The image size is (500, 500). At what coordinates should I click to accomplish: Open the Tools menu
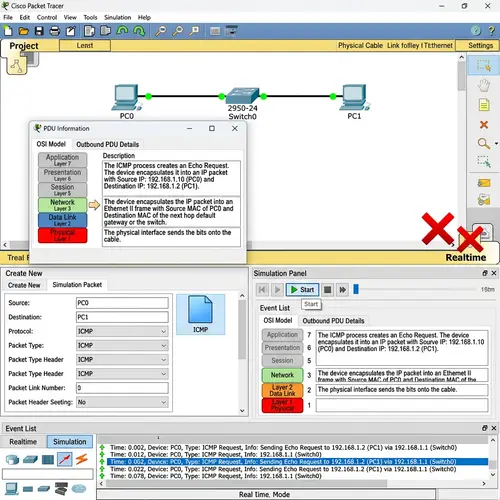tap(90, 17)
